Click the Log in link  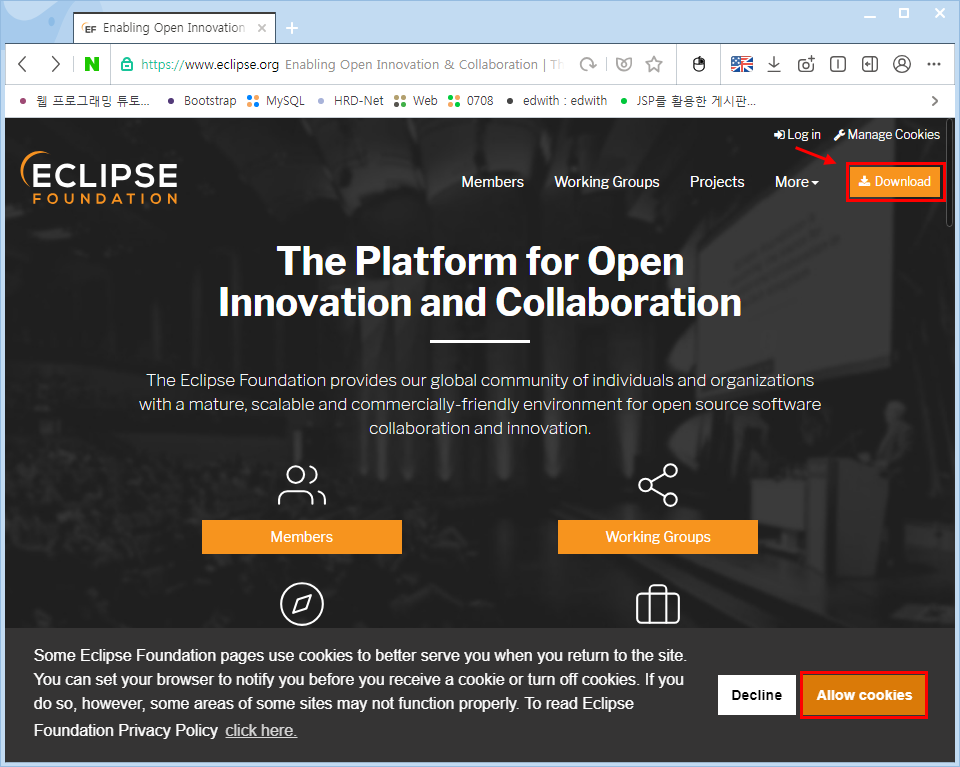[797, 135]
